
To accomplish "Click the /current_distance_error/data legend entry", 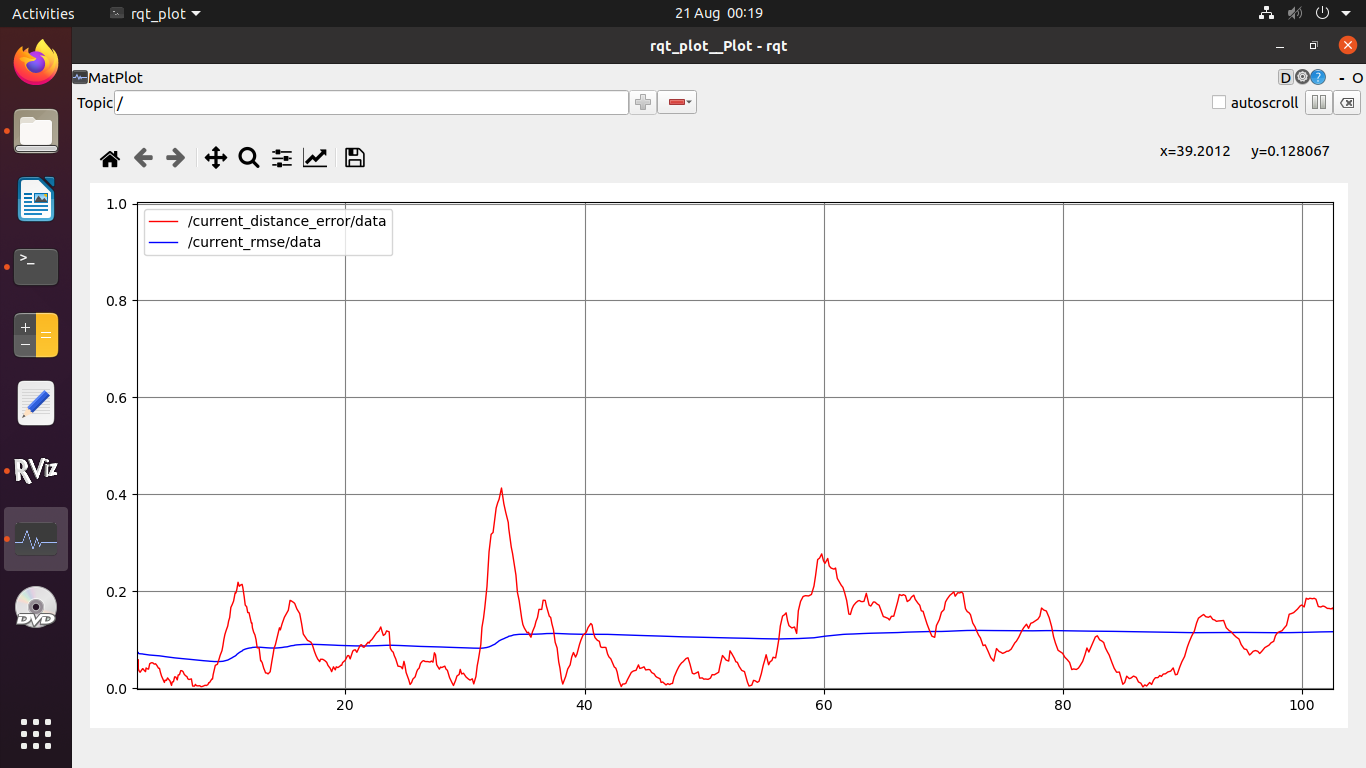I will click(x=287, y=221).
